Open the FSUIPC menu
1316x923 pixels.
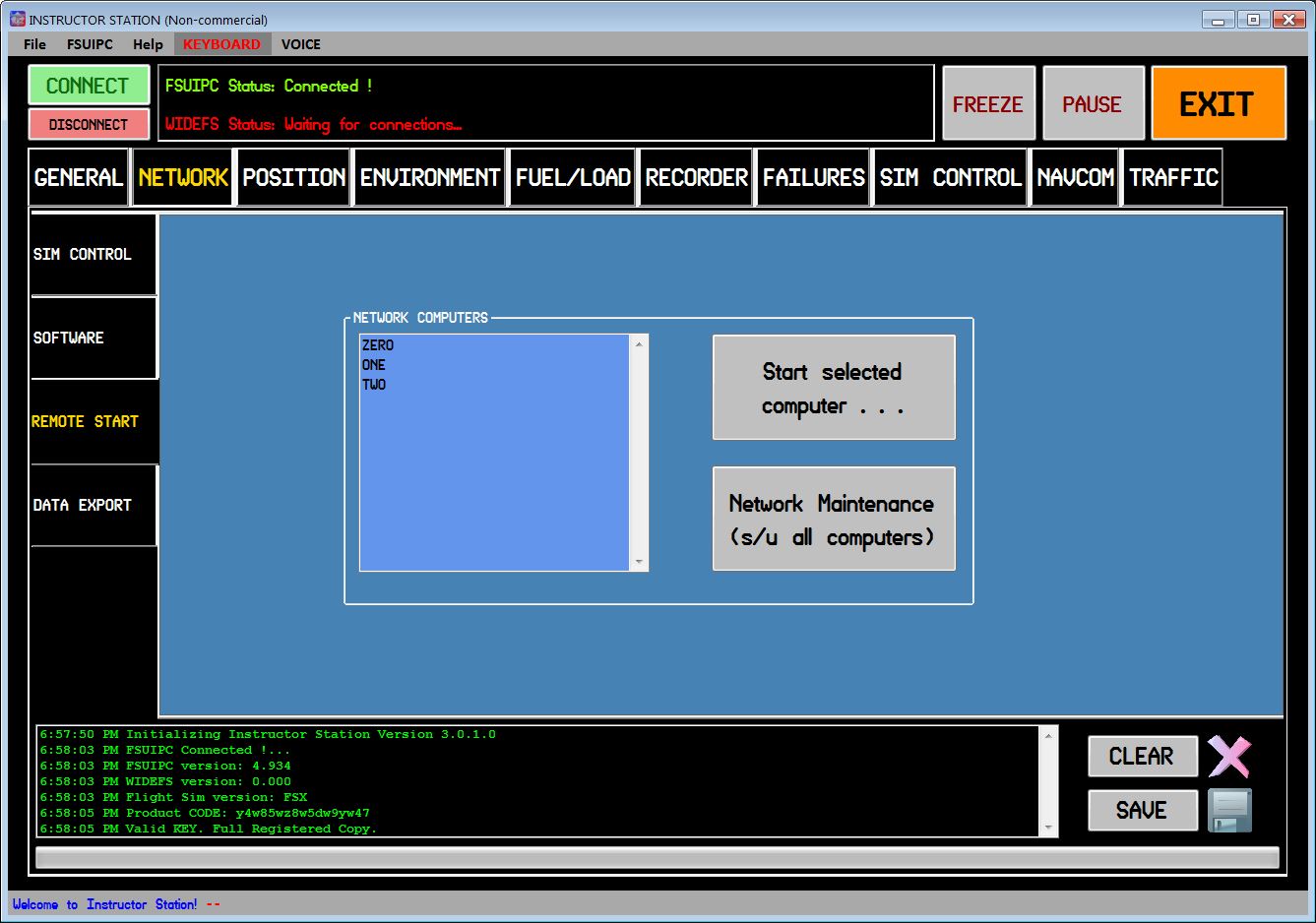click(x=90, y=44)
